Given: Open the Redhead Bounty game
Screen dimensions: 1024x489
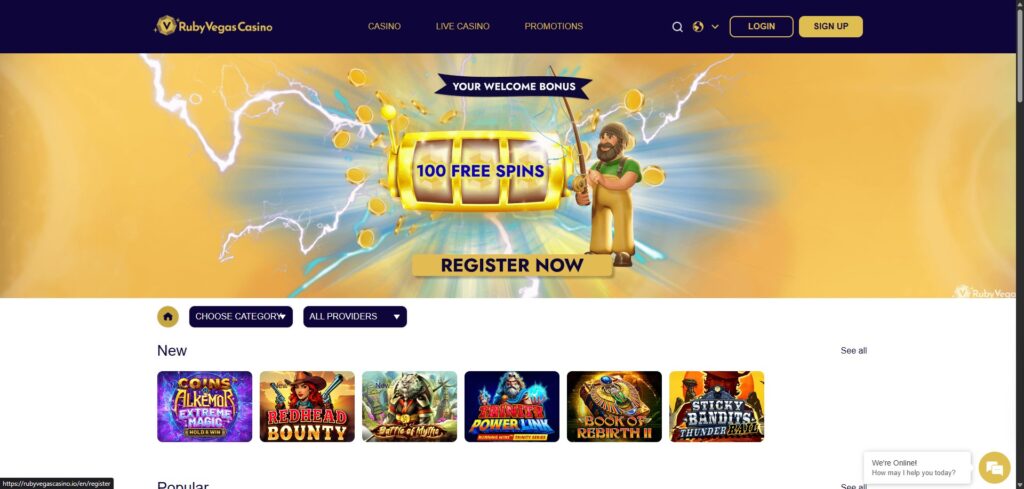Looking at the screenshot, I should (307, 407).
